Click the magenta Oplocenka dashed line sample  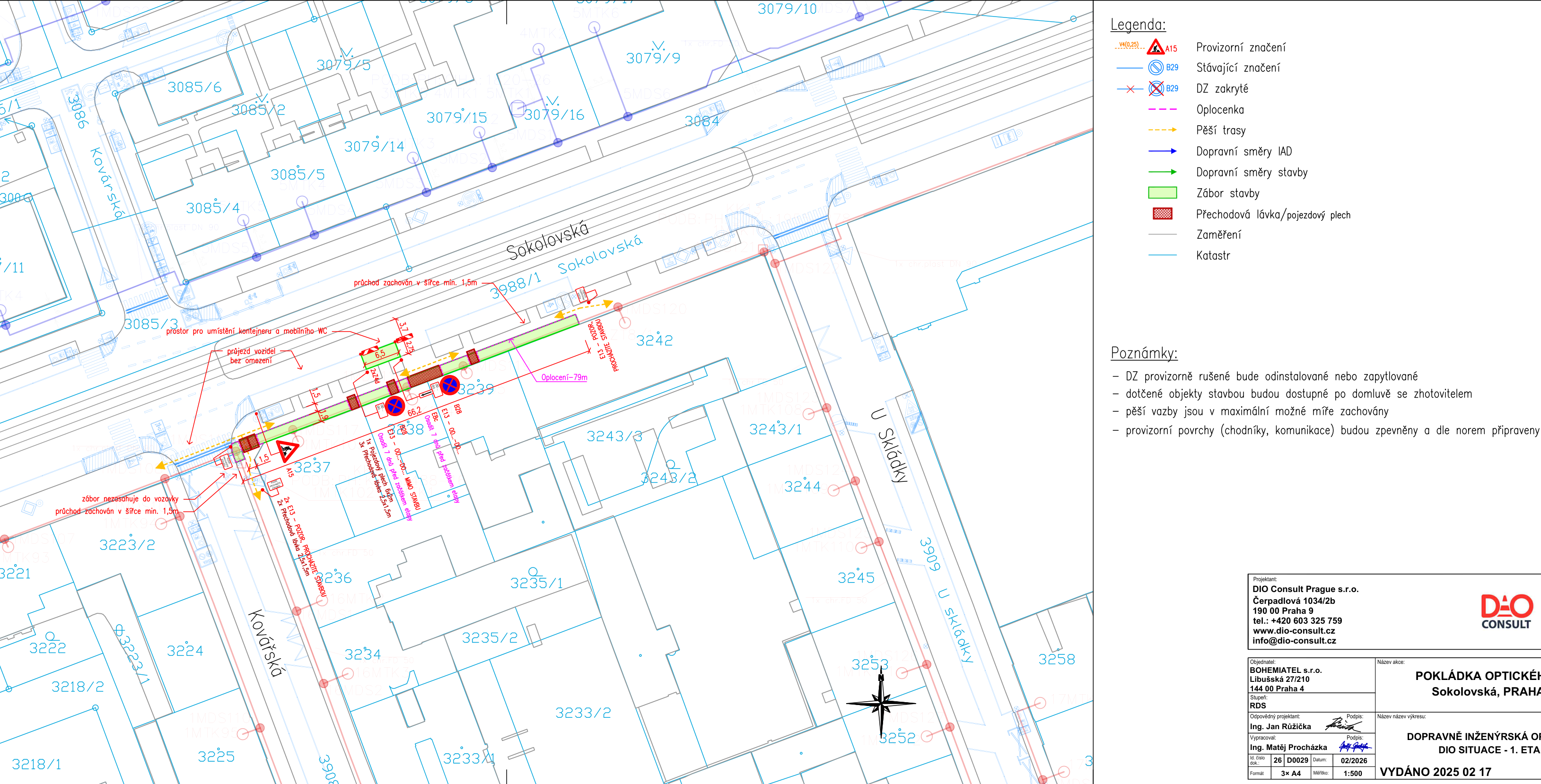pyautogui.click(x=1162, y=109)
